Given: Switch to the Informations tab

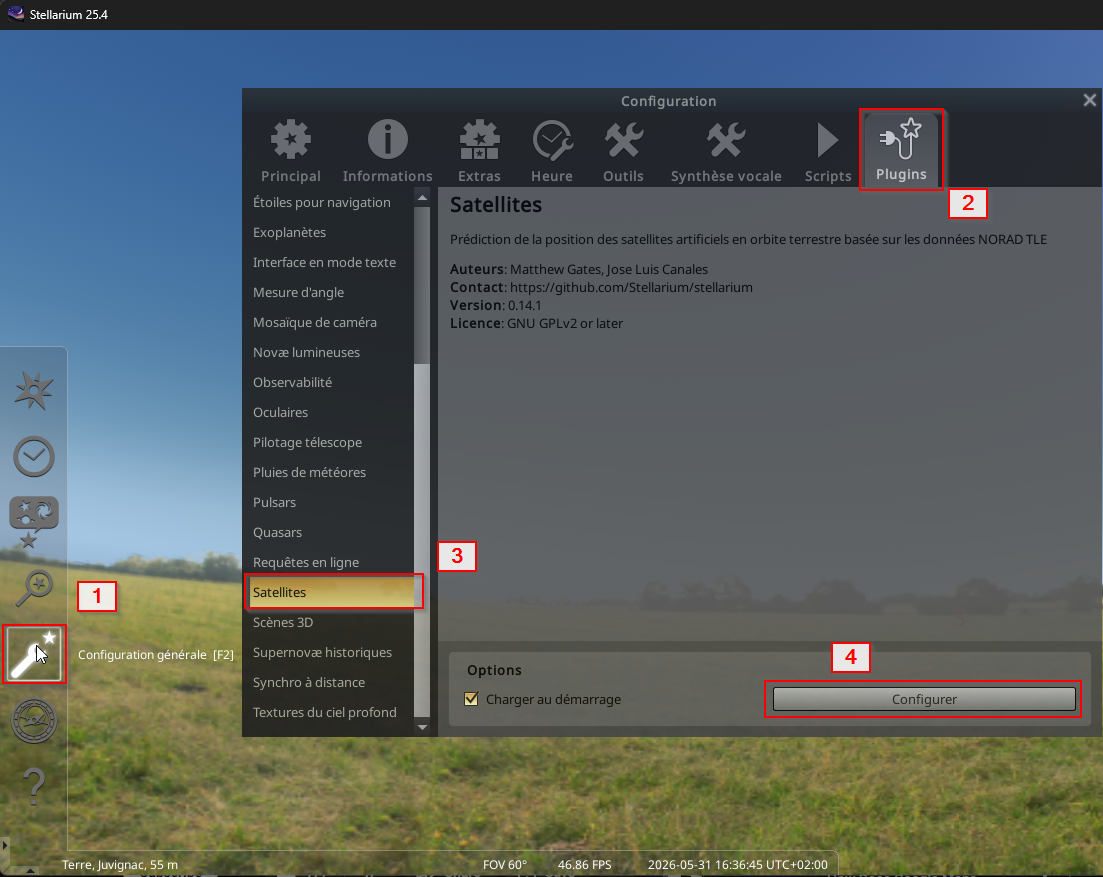Looking at the screenshot, I should (x=388, y=151).
